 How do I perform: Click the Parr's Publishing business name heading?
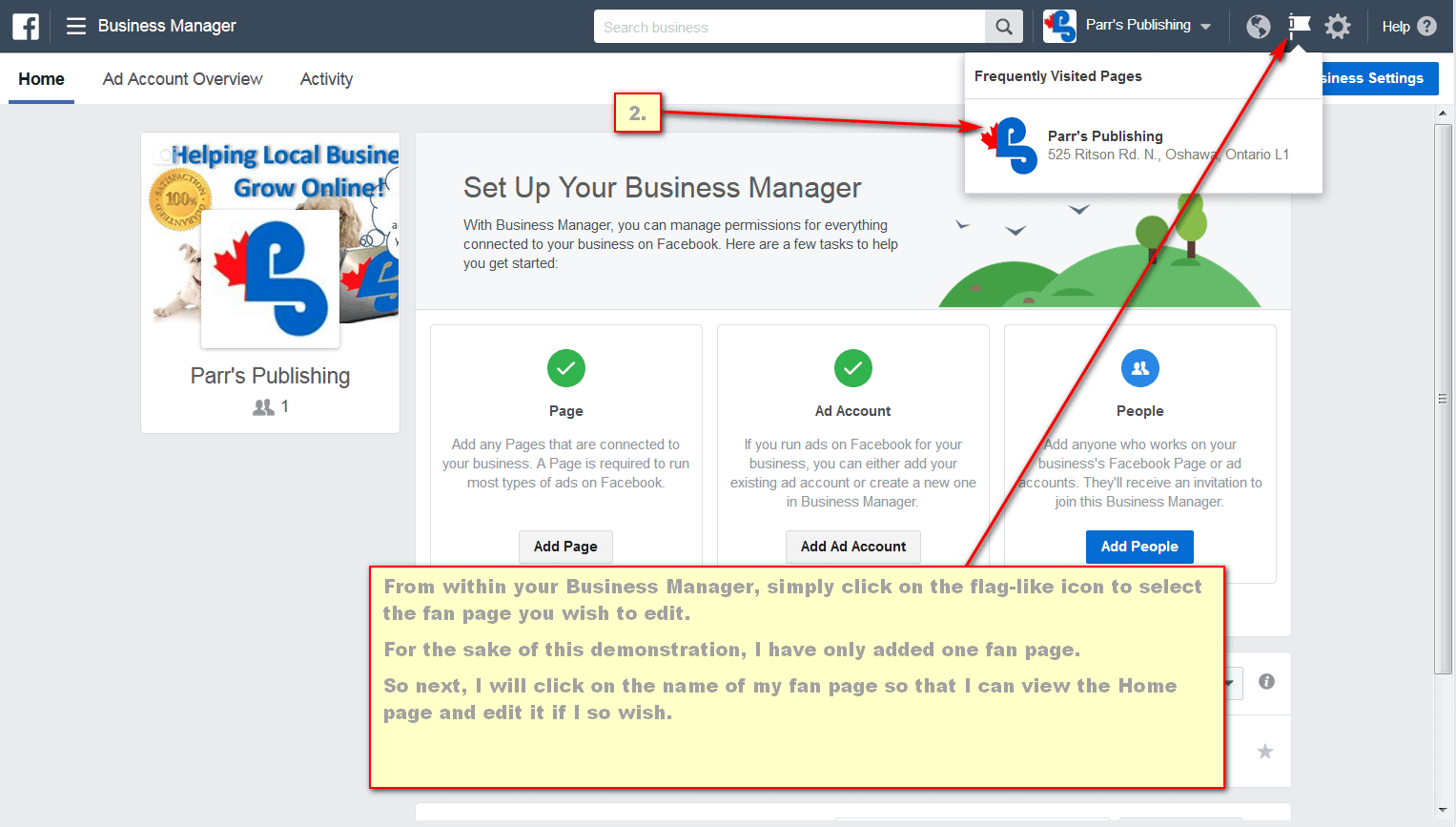(271, 376)
